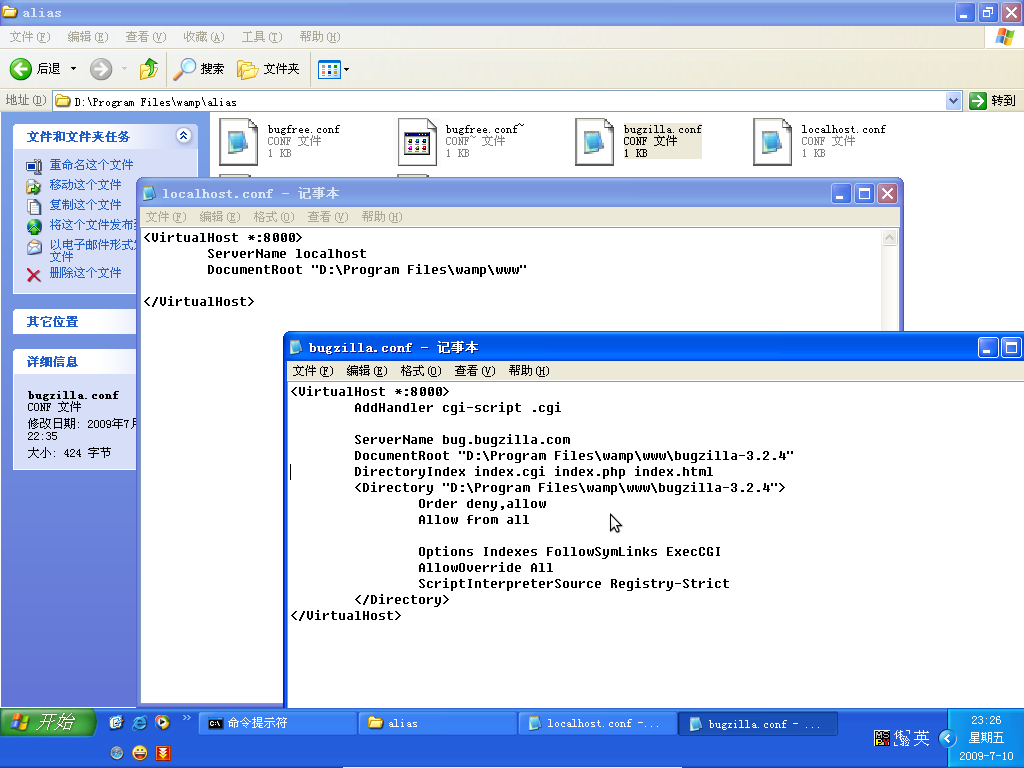1024x768 pixels.
Task: Click 删除这个文件 task link
Action: pyautogui.click(x=86, y=272)
